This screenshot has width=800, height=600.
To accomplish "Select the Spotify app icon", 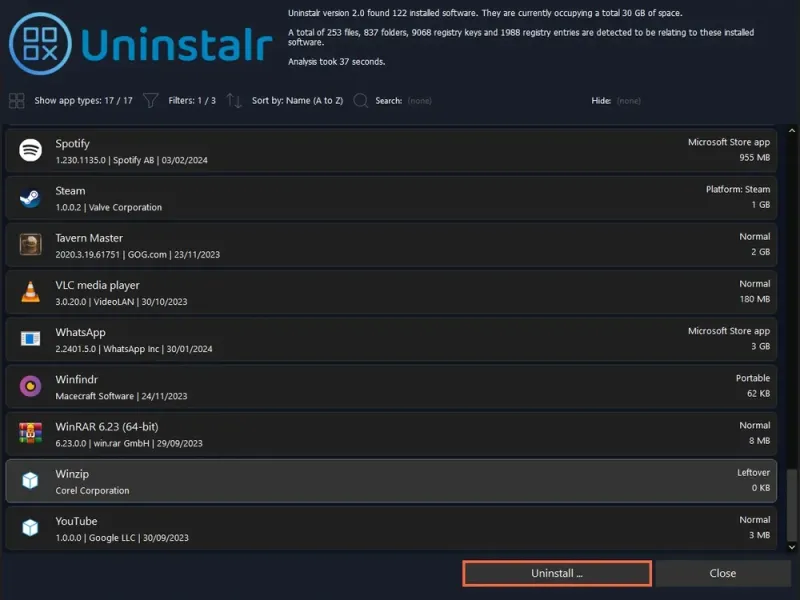I will 31,151.
